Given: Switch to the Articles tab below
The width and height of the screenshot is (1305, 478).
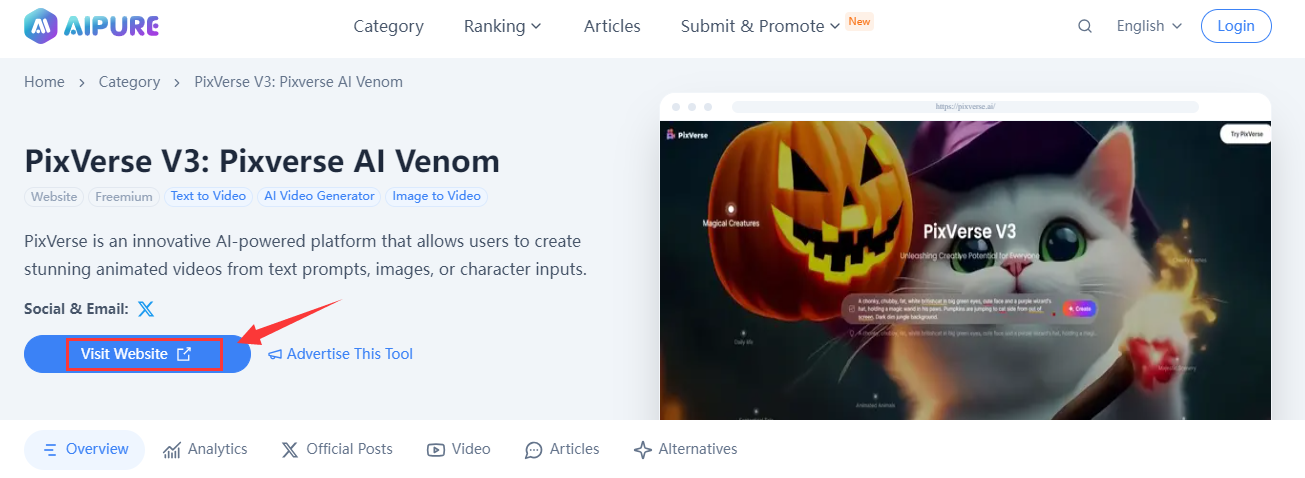Looking at the screenshot, I should [562, 450].
